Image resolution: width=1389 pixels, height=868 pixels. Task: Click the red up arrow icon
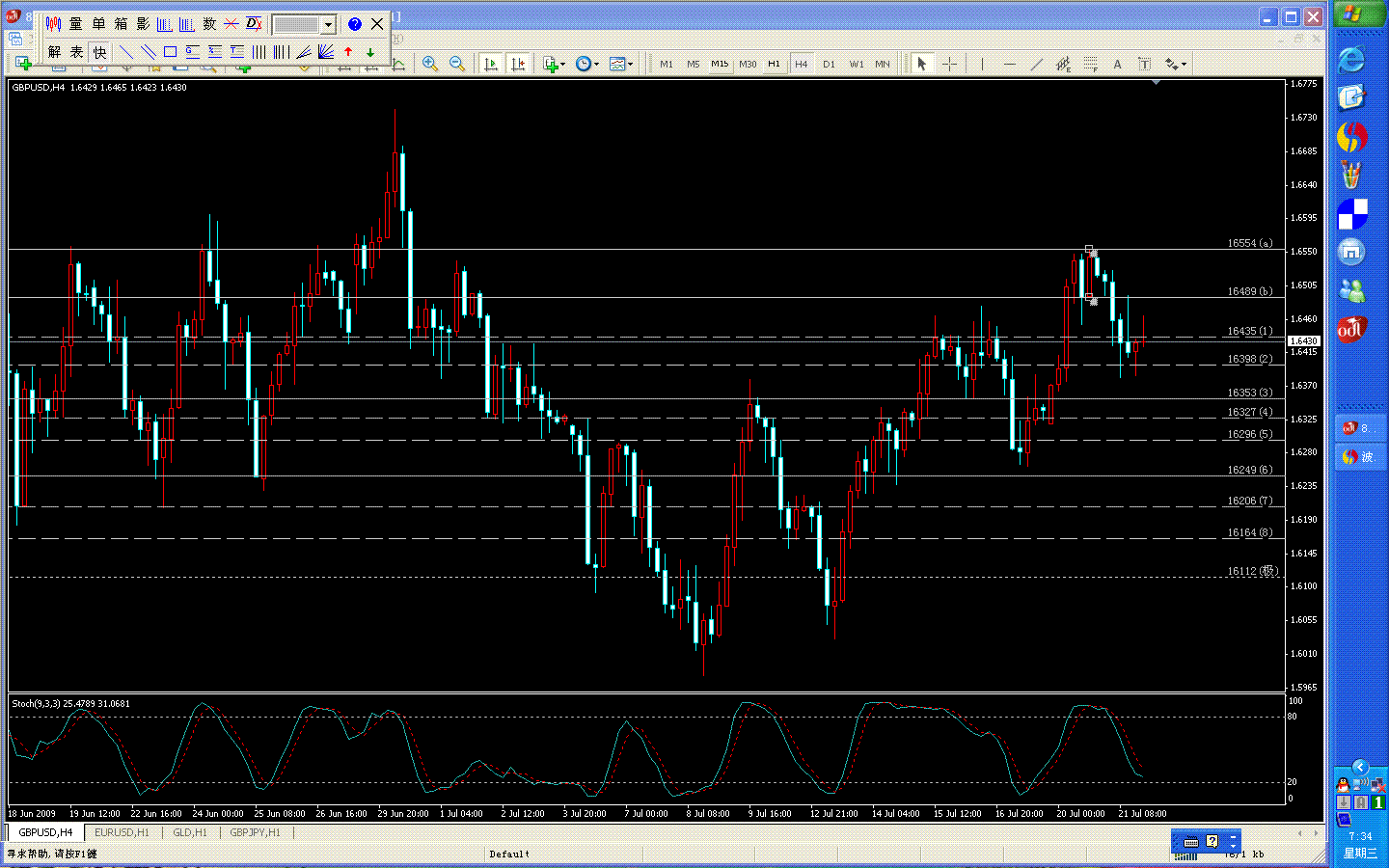348,52
